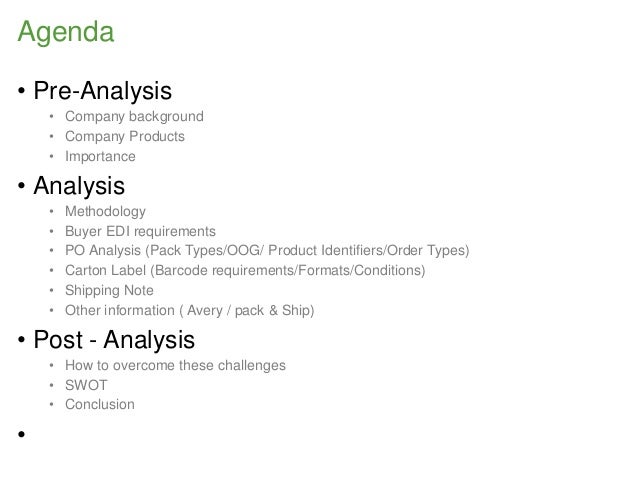Click the bullet marker before Post - Analysis
Screen dimensions: 638x479
pos(22,340)
